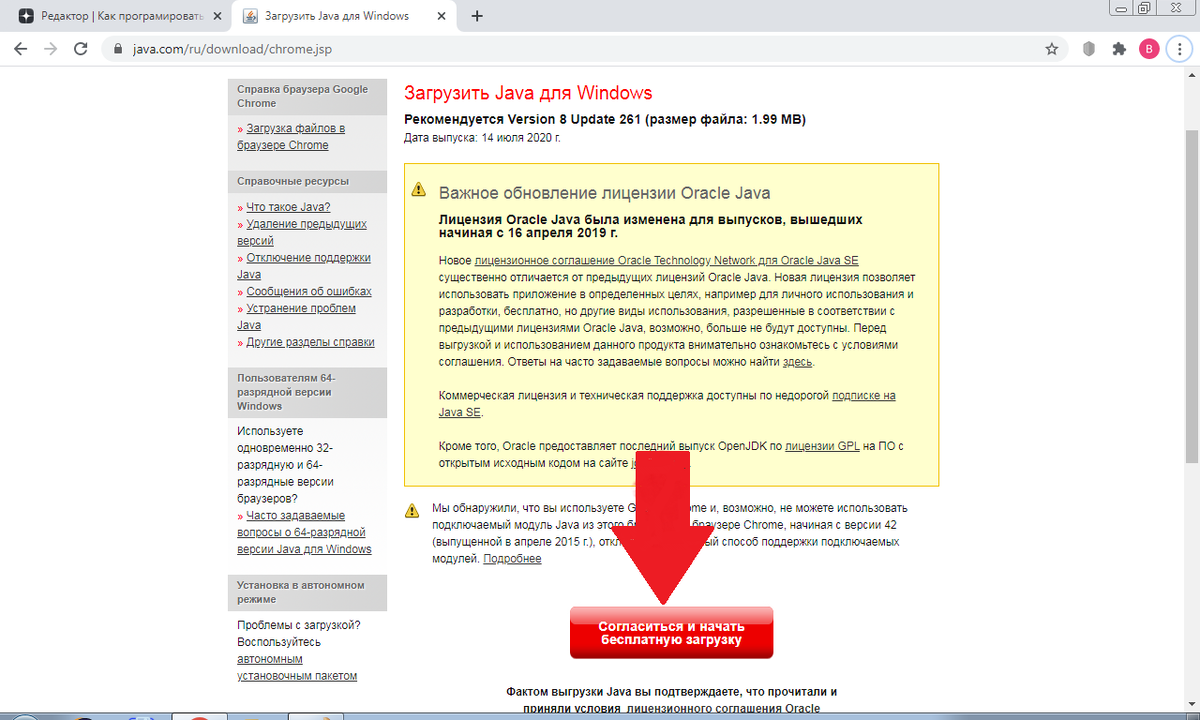Image resolution: width=1200 pixels, height=720 pixels.
Task: Open Устранение проблем Java link
Action: click(x=296, y=317)
